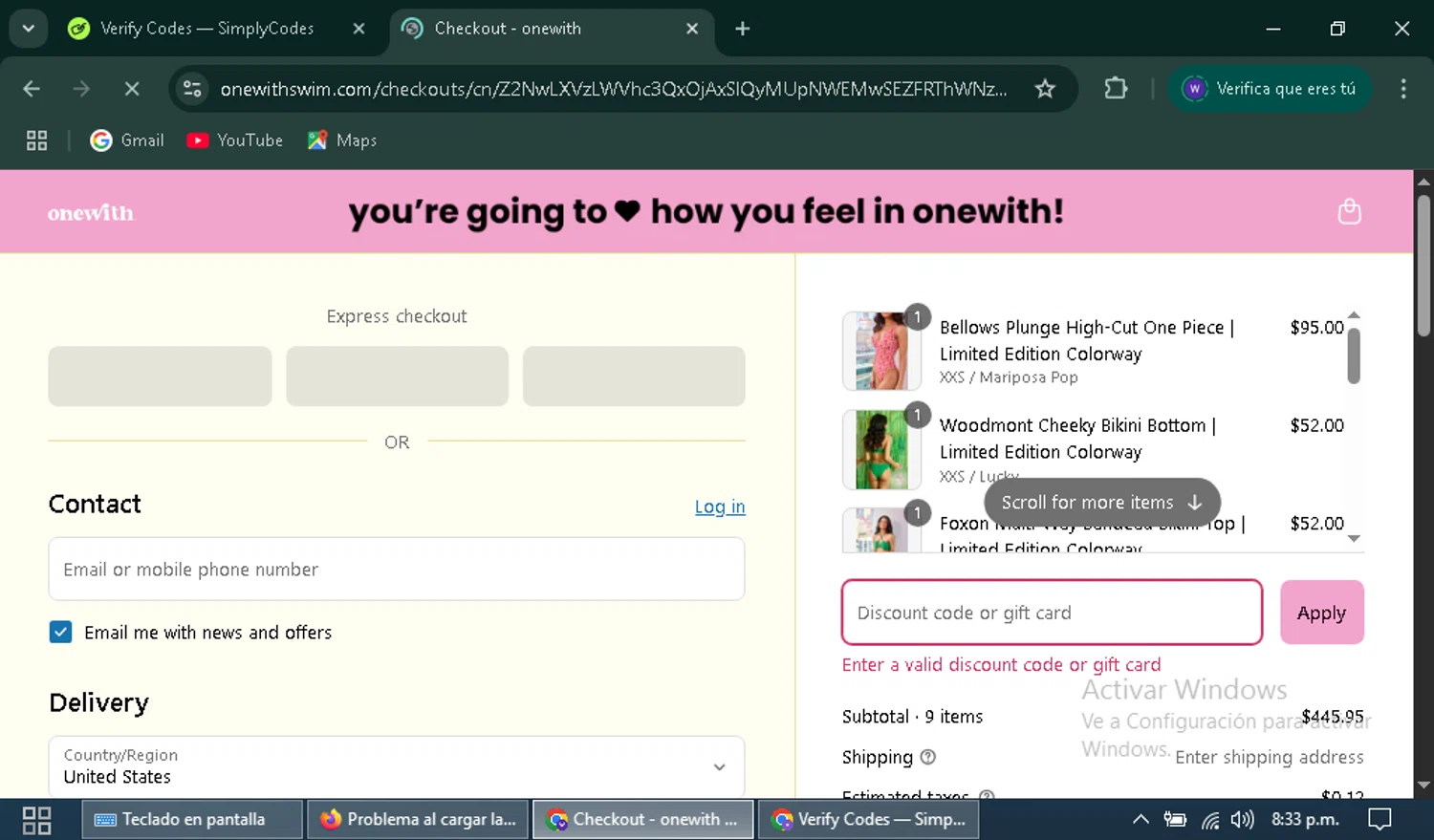Open the Gmail bookmark

(x=127, y=140)
